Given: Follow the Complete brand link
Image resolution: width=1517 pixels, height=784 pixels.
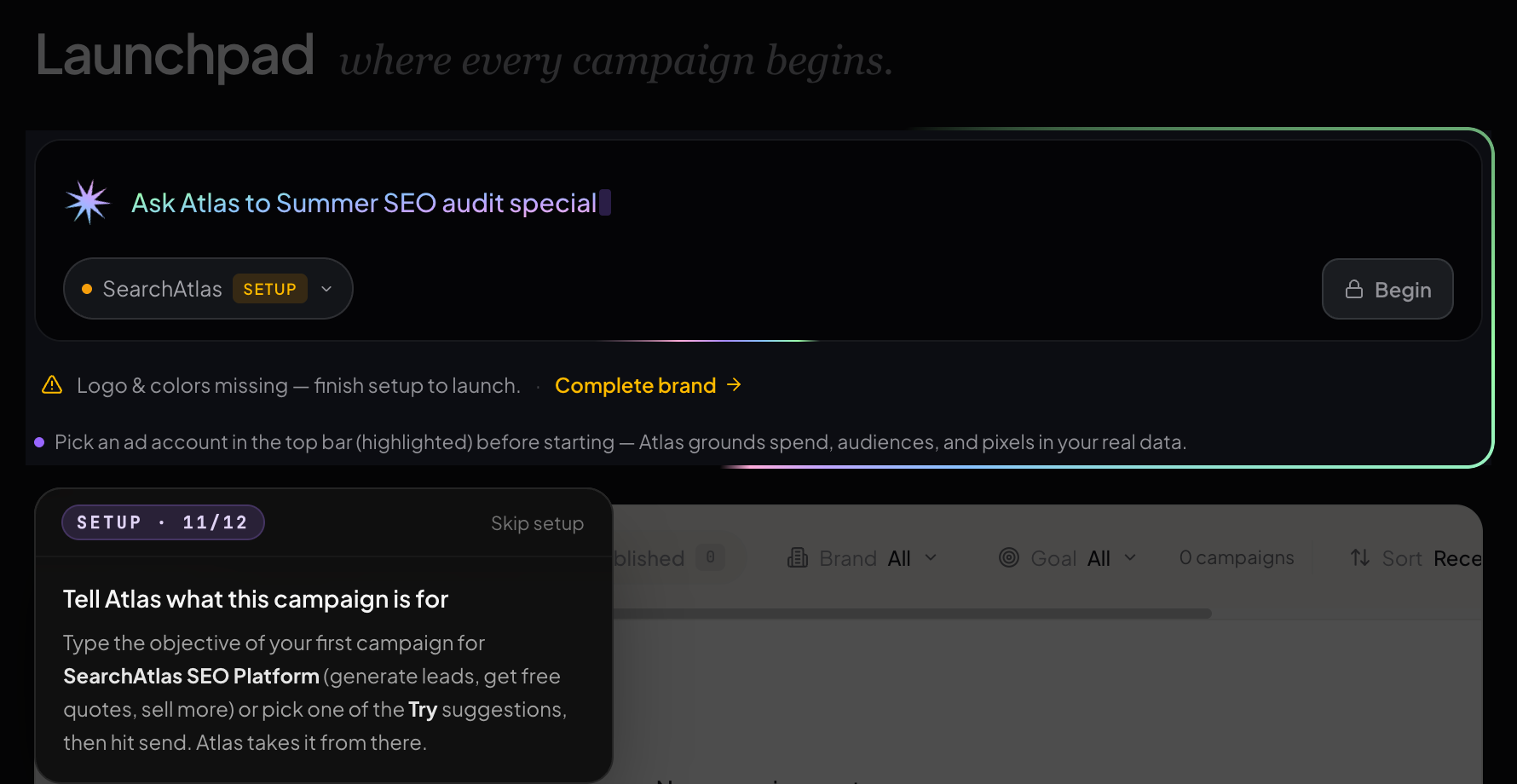Looking at the screenshot, I should 648,385.
